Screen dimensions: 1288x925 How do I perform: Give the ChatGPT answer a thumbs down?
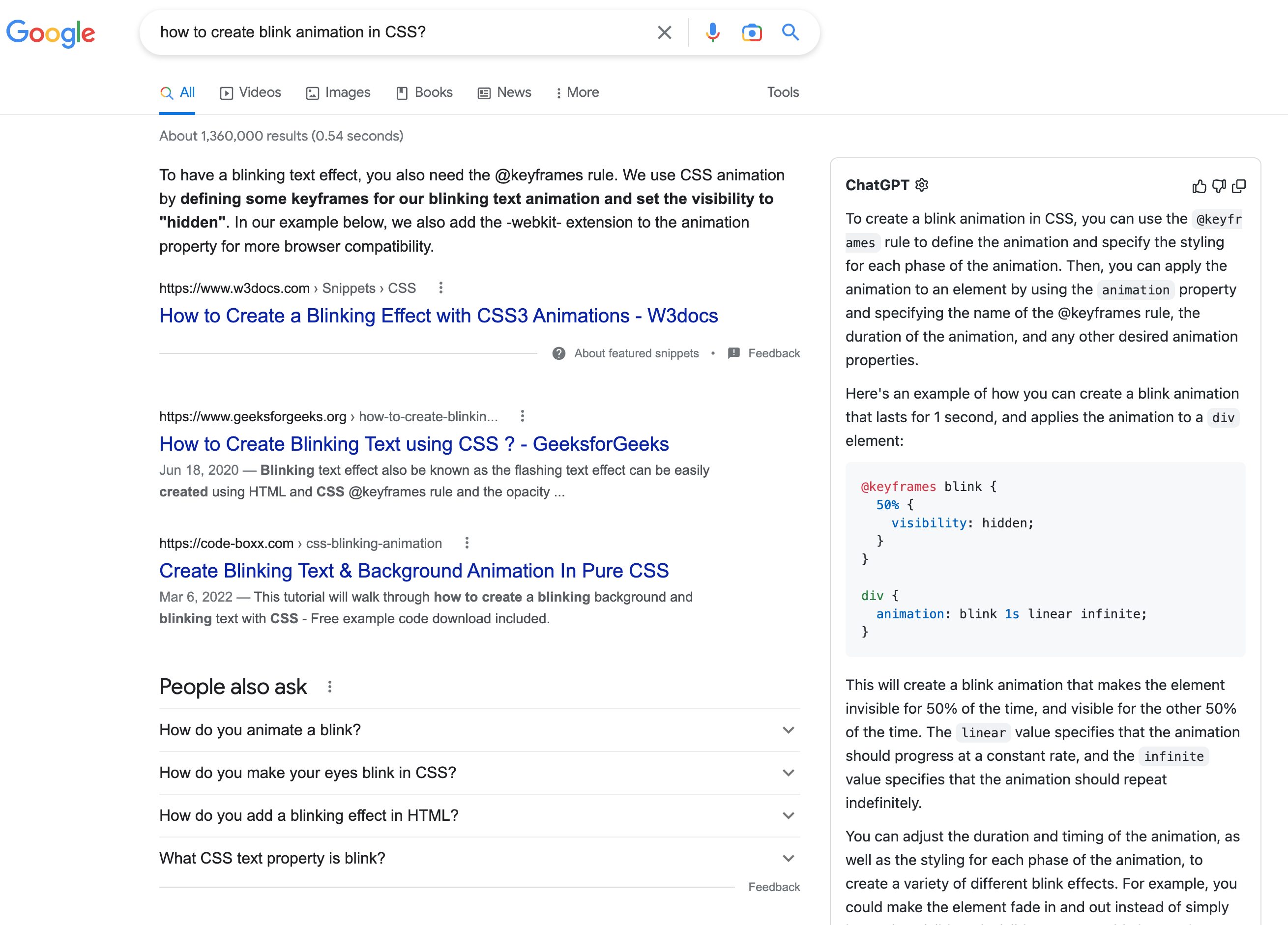pyautogui.click(x=1218, y=186)
